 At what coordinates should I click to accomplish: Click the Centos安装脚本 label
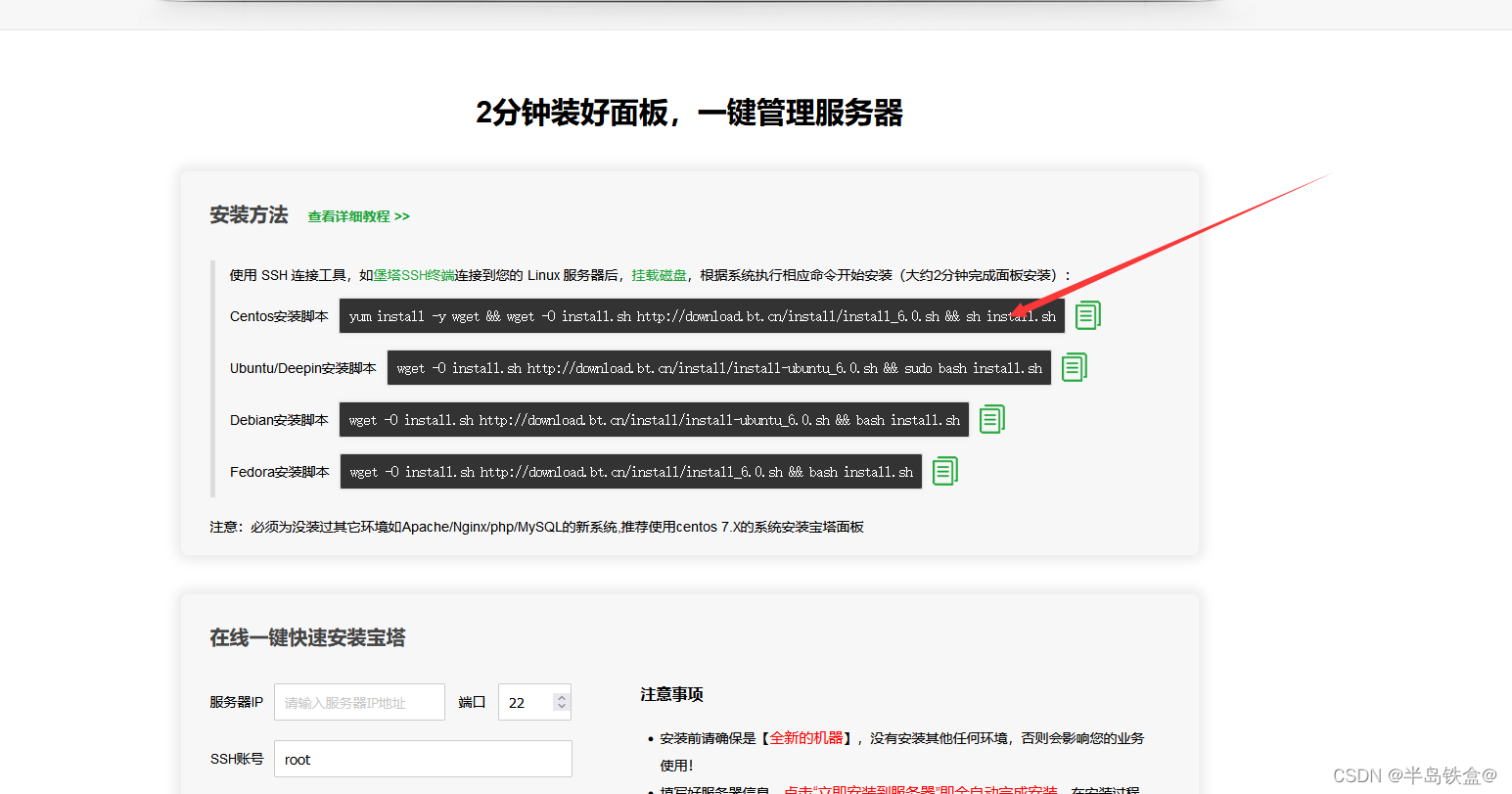tap(279, 316)
